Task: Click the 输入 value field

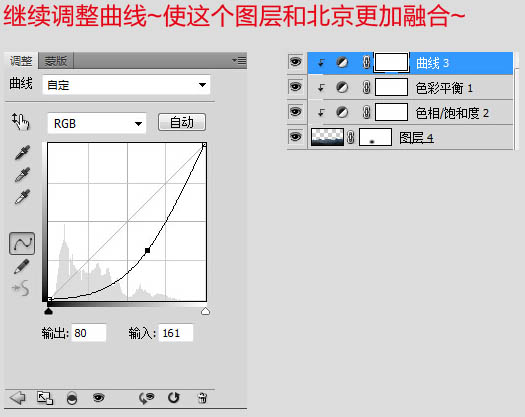Action: [x=176, y=333]
